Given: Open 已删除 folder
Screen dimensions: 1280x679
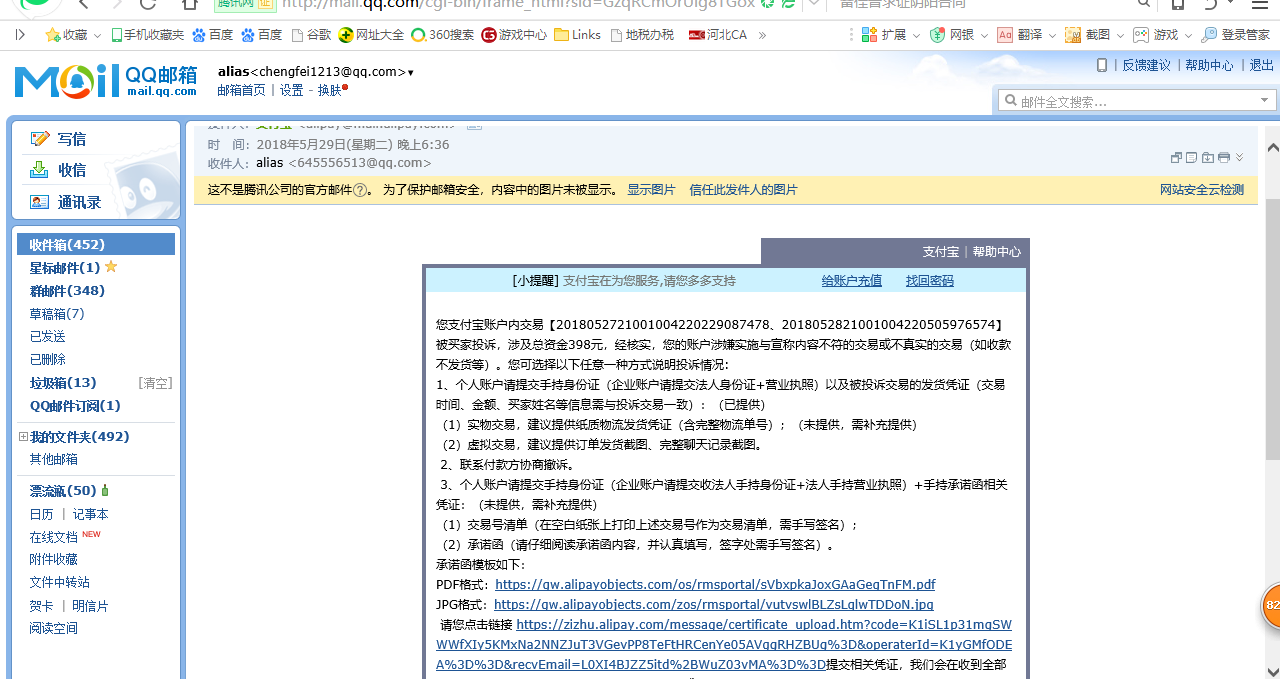Looking at the screenshot, I should coord(47,360).
